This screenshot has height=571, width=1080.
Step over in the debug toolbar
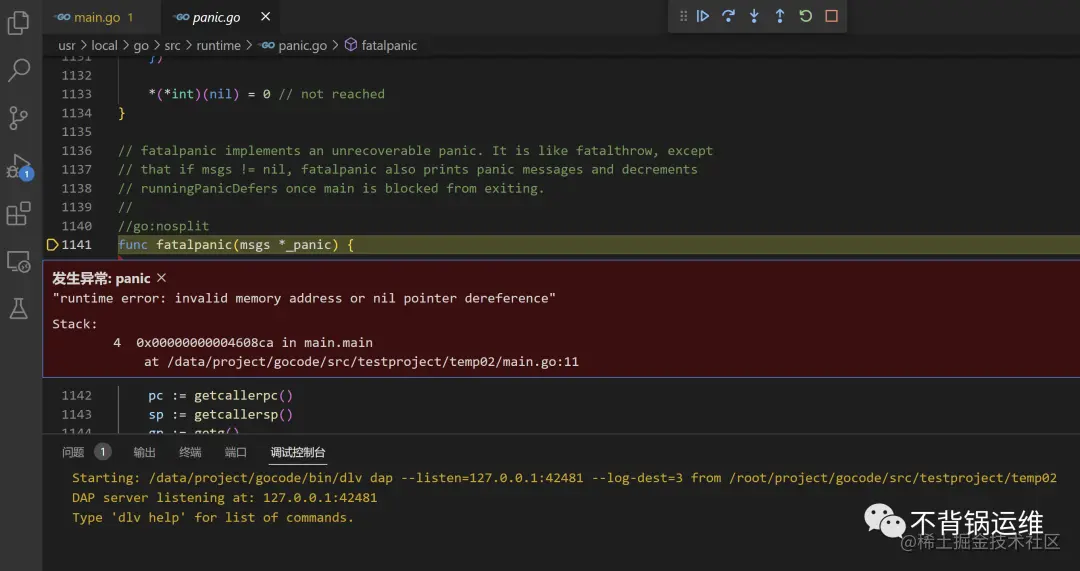pyautogui.click(x=728, y=16)
